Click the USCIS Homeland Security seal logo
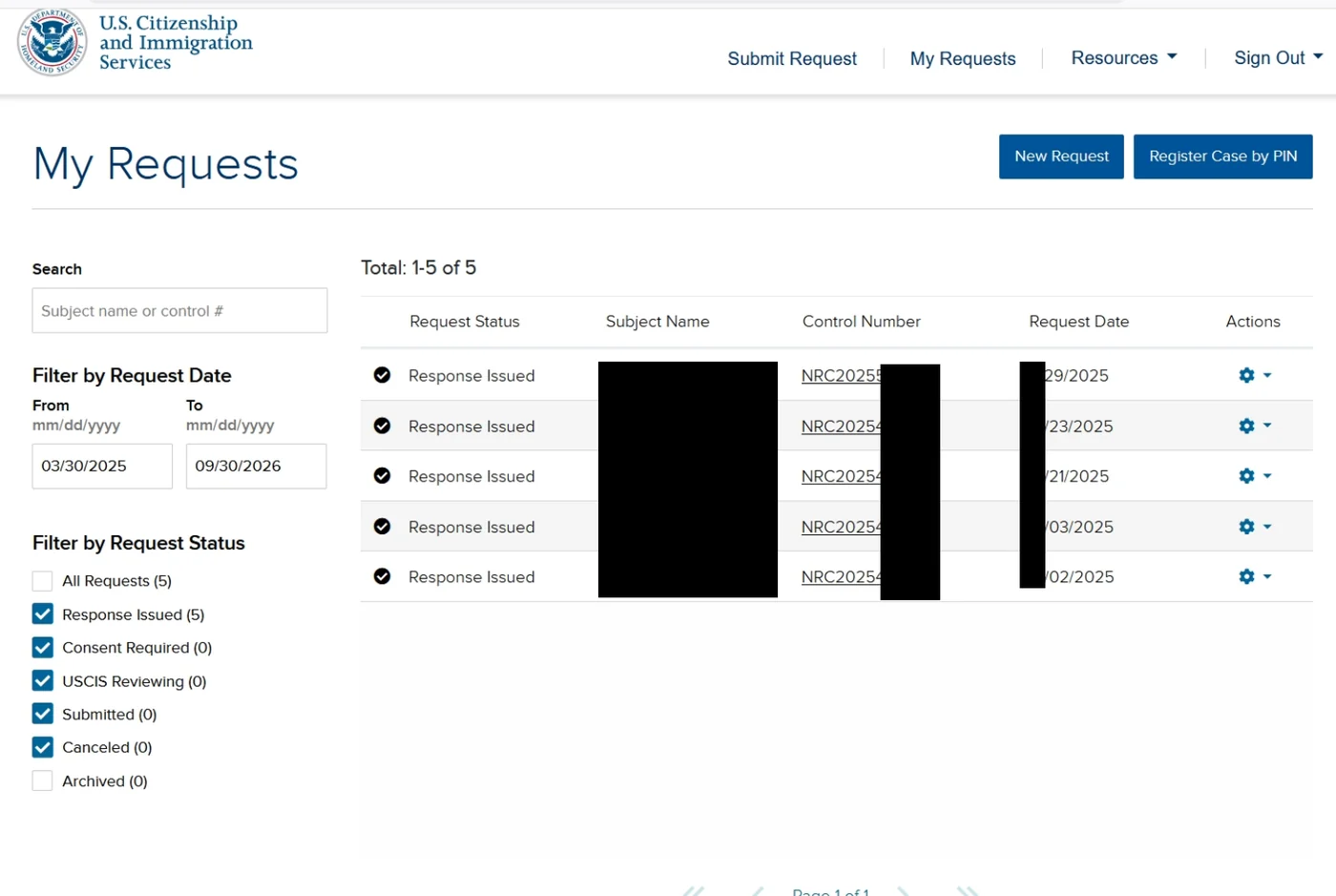This screenshot has height=896, width=1336. (x=52, y=42)
